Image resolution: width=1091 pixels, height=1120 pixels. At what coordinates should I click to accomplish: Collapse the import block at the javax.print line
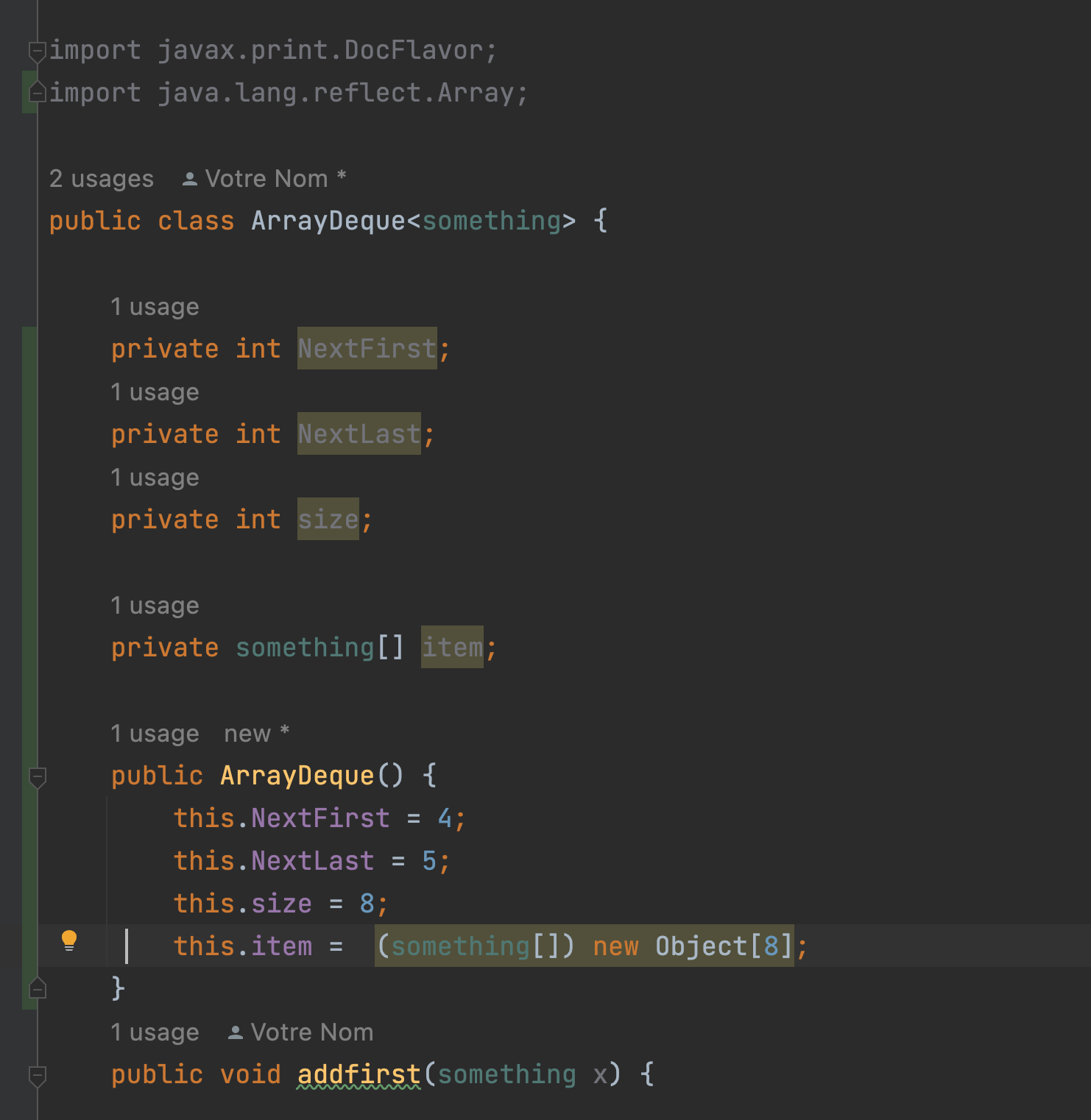click(37, 52)
